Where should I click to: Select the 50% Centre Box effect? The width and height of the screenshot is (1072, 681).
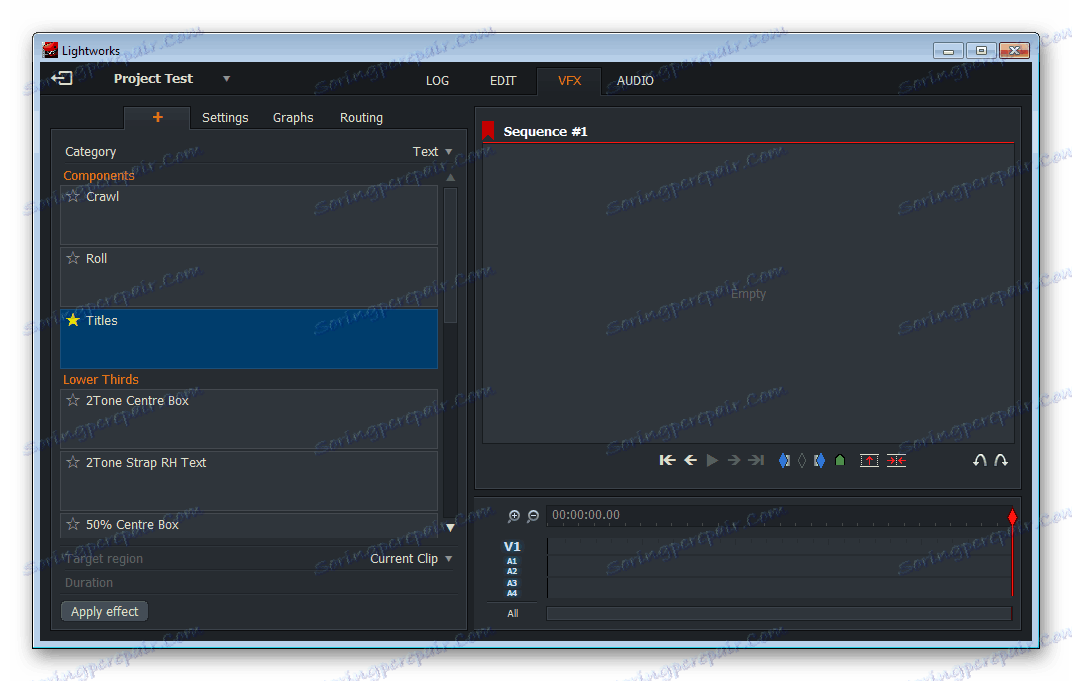pyautogui.click(x=249, y=525)
